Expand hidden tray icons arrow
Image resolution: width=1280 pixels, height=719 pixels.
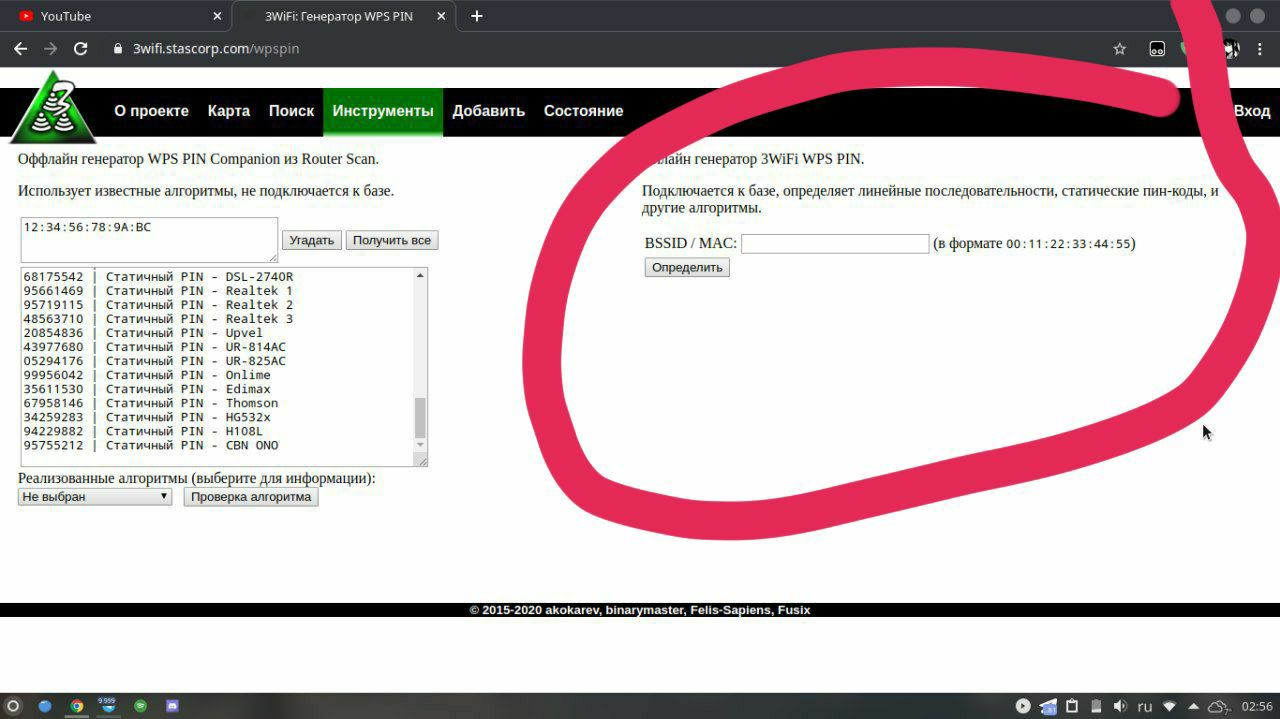(x=1194, y=706)
